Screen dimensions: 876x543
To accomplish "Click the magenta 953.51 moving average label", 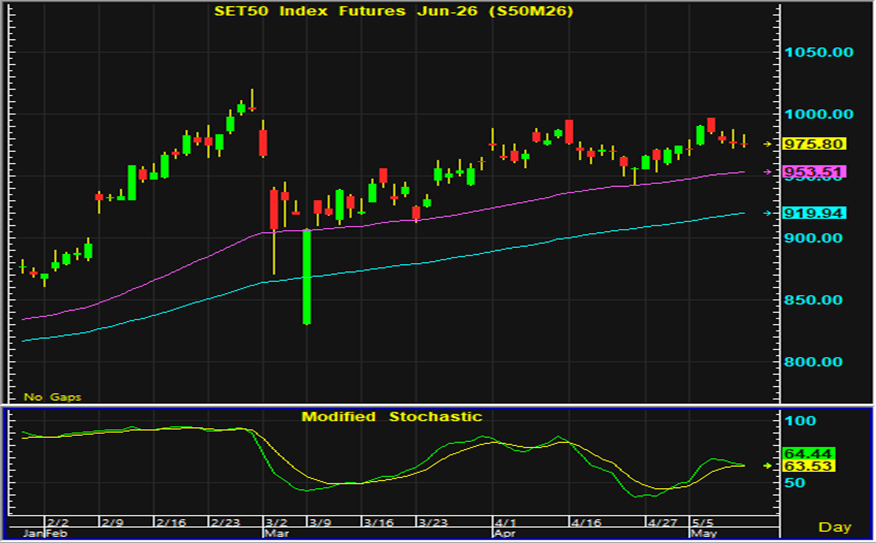I will [x=813, y=172].
